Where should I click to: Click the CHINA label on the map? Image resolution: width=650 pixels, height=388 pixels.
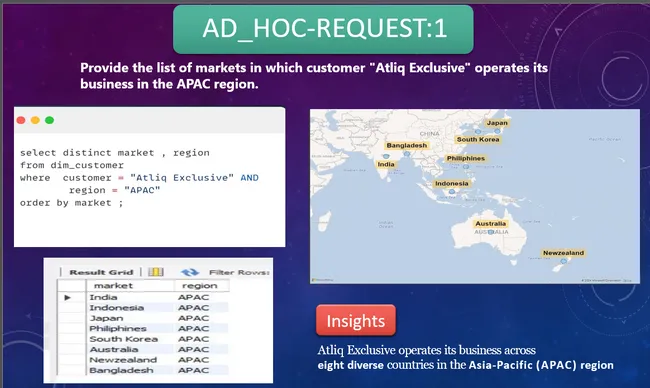coord(429,133)
